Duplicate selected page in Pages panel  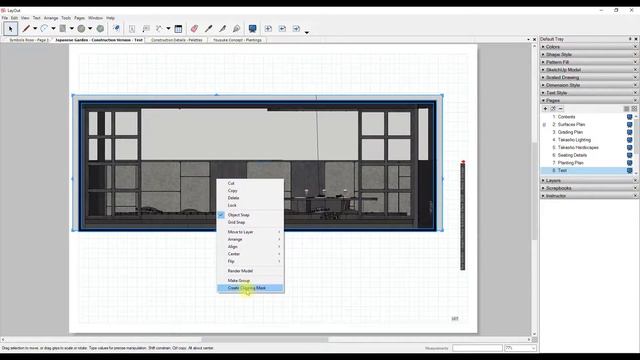point(553,109)
